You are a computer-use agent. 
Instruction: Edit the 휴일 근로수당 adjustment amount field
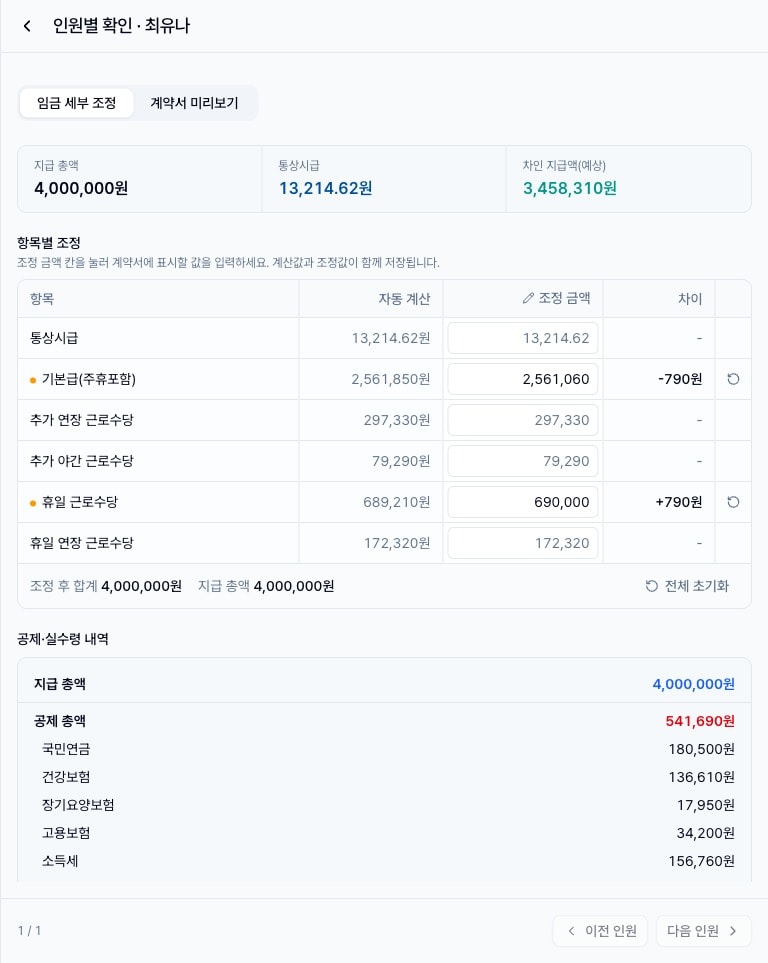tap(523, 502)
